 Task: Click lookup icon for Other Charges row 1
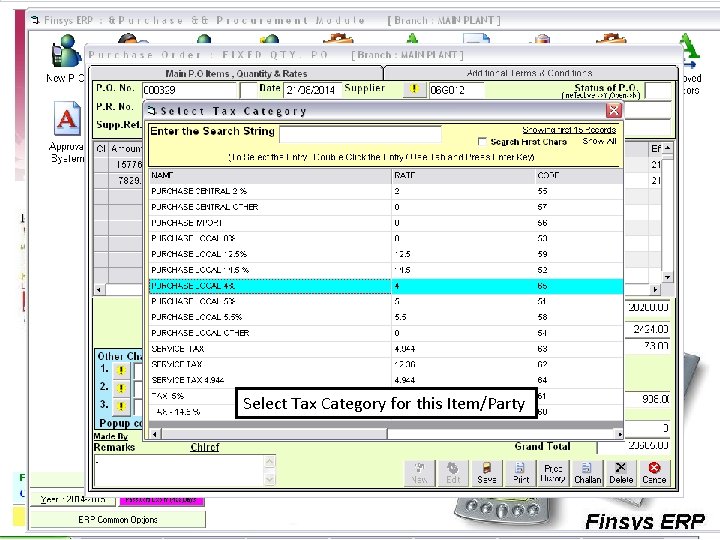tap(121, 370)
